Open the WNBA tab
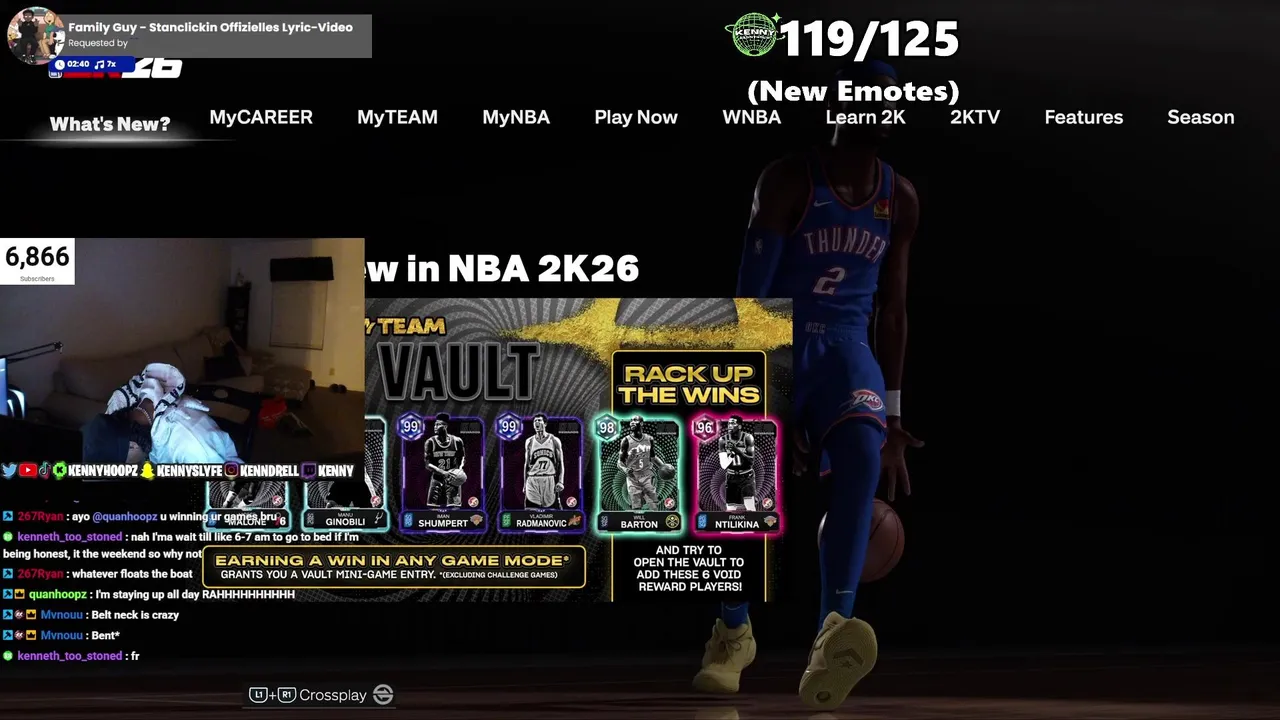Viewport: 1280px width, 720px height. pos(752,117)
